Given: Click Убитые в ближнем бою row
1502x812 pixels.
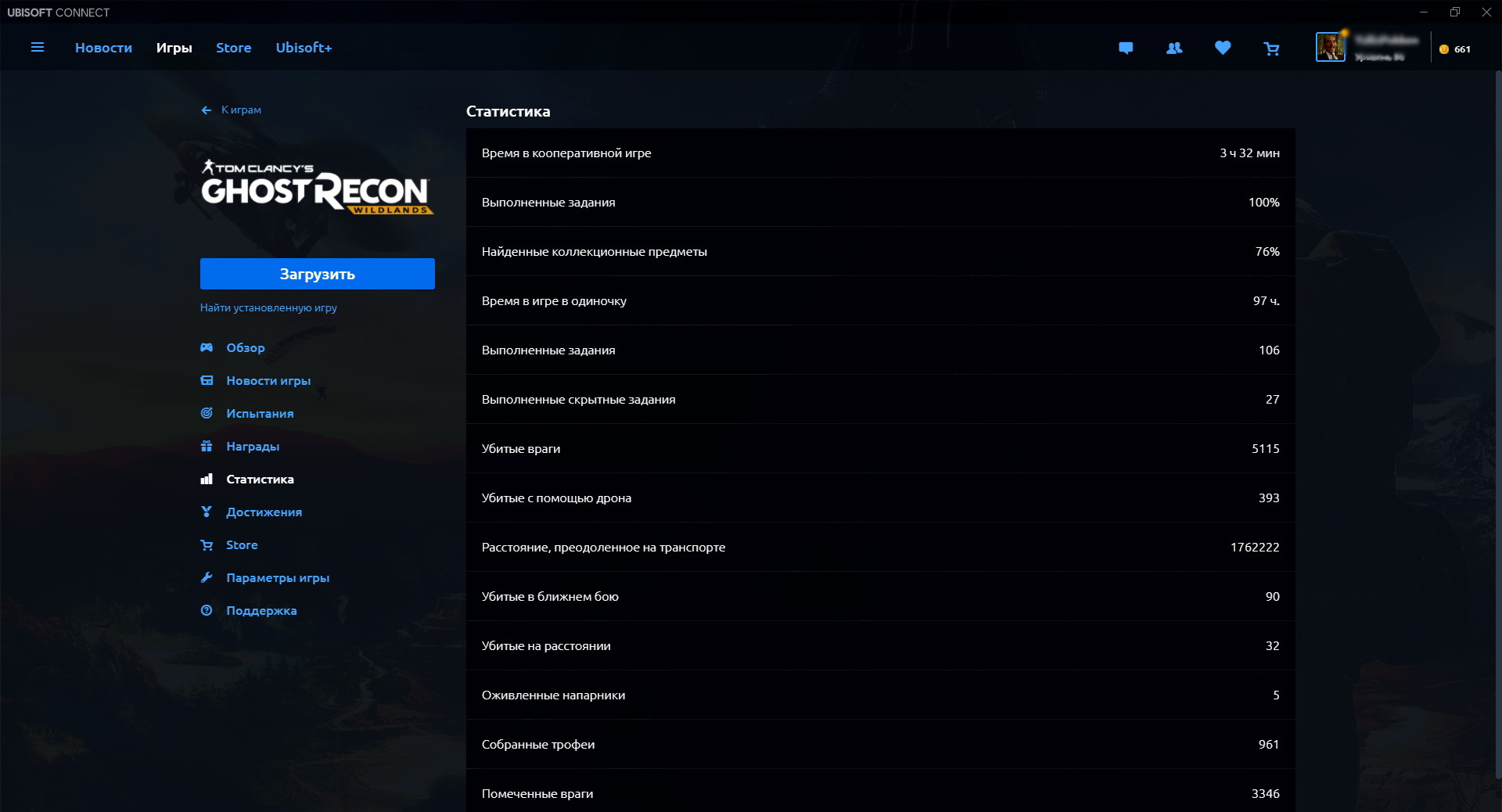Looking at the screenshot, I should click(880, 596).
